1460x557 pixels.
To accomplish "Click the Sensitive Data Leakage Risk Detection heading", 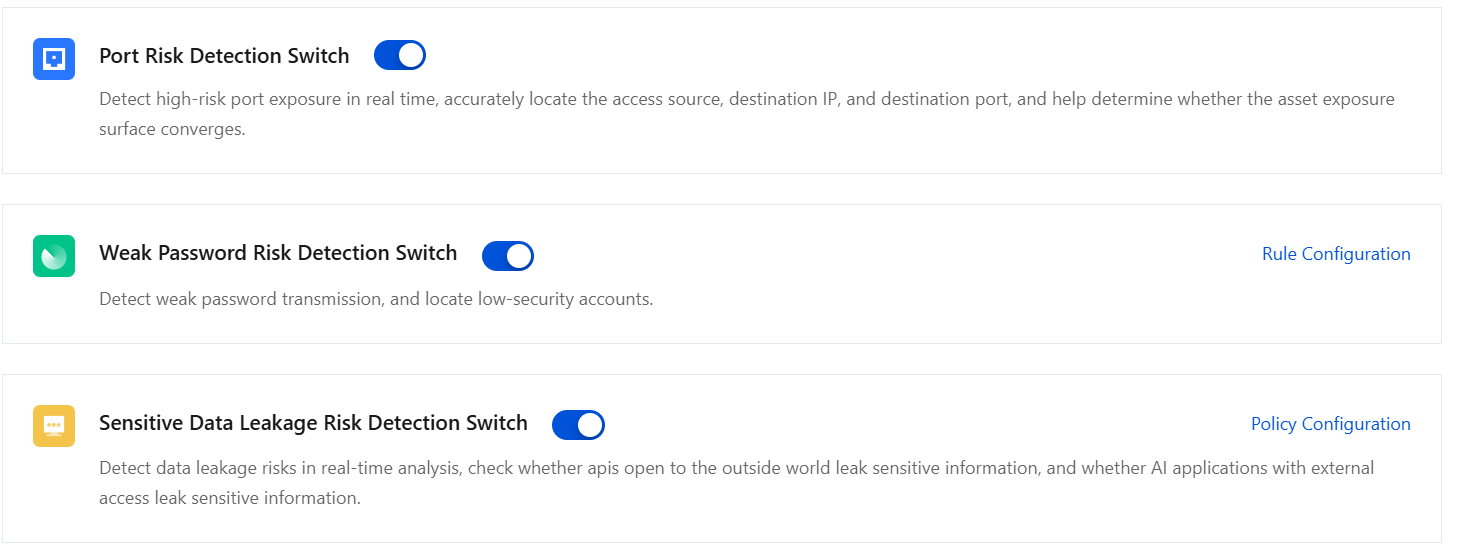I will [313, 423].
